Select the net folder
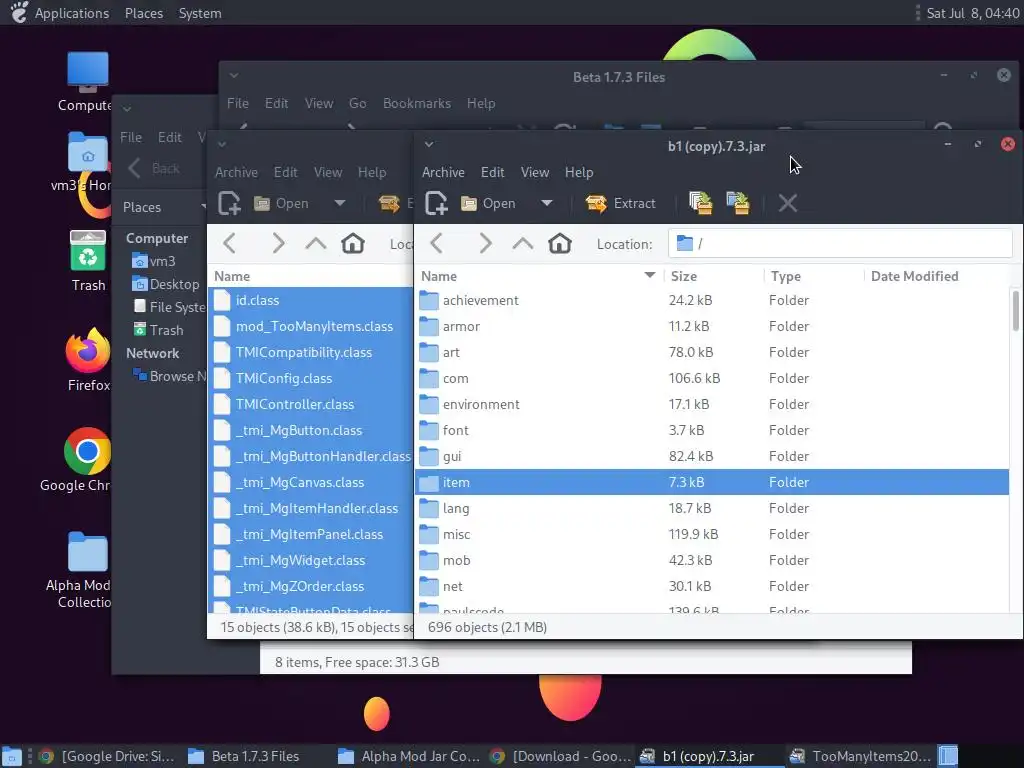 [712, 586]
